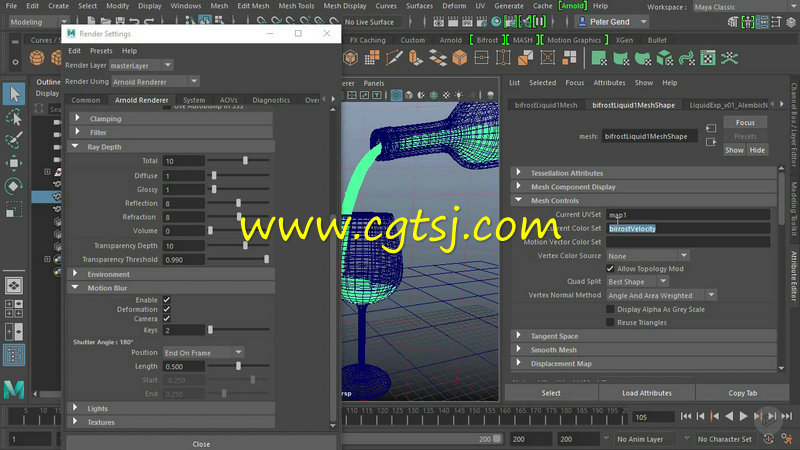Click the Current Color Set input field
This screenshot has height=450, width=800.
tap(688, 229)
